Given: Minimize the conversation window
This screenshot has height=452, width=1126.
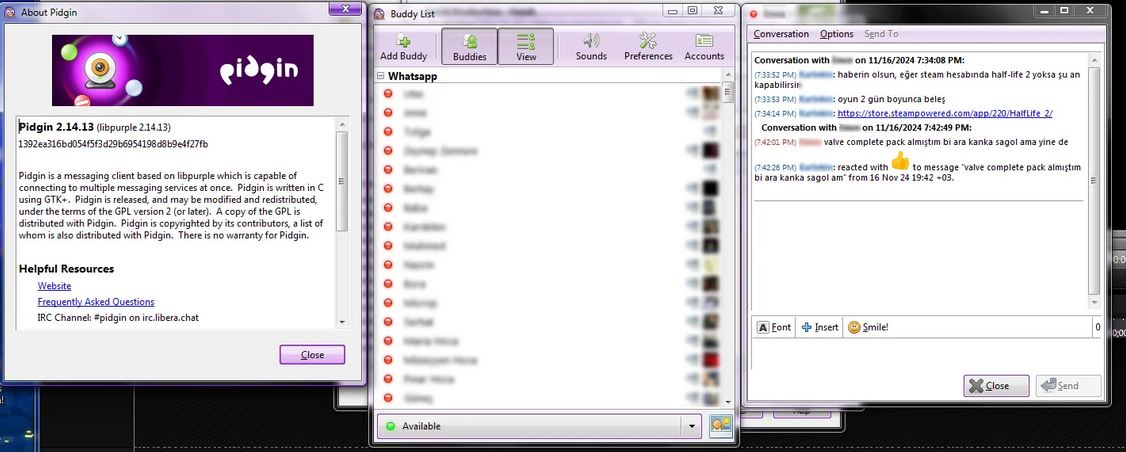Looking at the screenshot, I should click(x=1044, y=10).
